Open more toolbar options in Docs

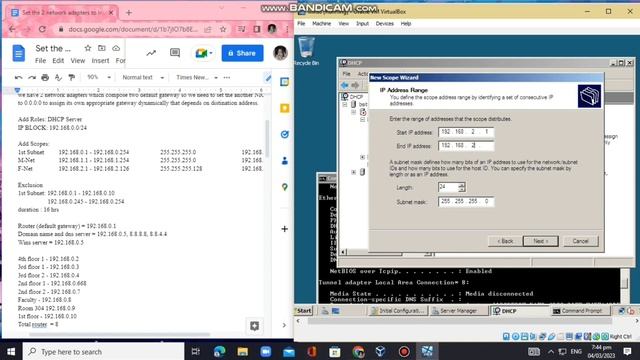tap(227, 77)
